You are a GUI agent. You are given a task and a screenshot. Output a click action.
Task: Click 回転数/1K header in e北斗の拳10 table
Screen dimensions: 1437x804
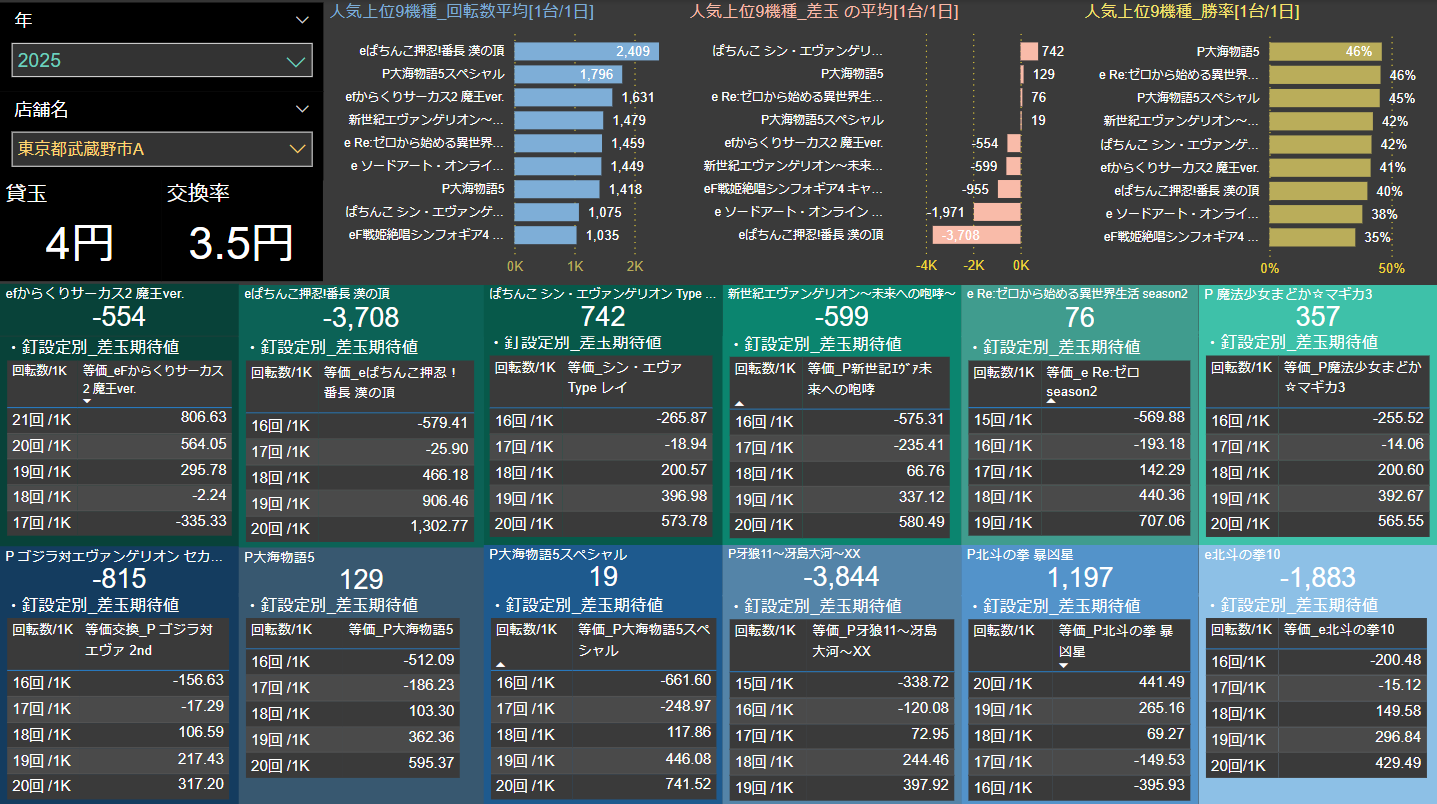coord(1241,630)
